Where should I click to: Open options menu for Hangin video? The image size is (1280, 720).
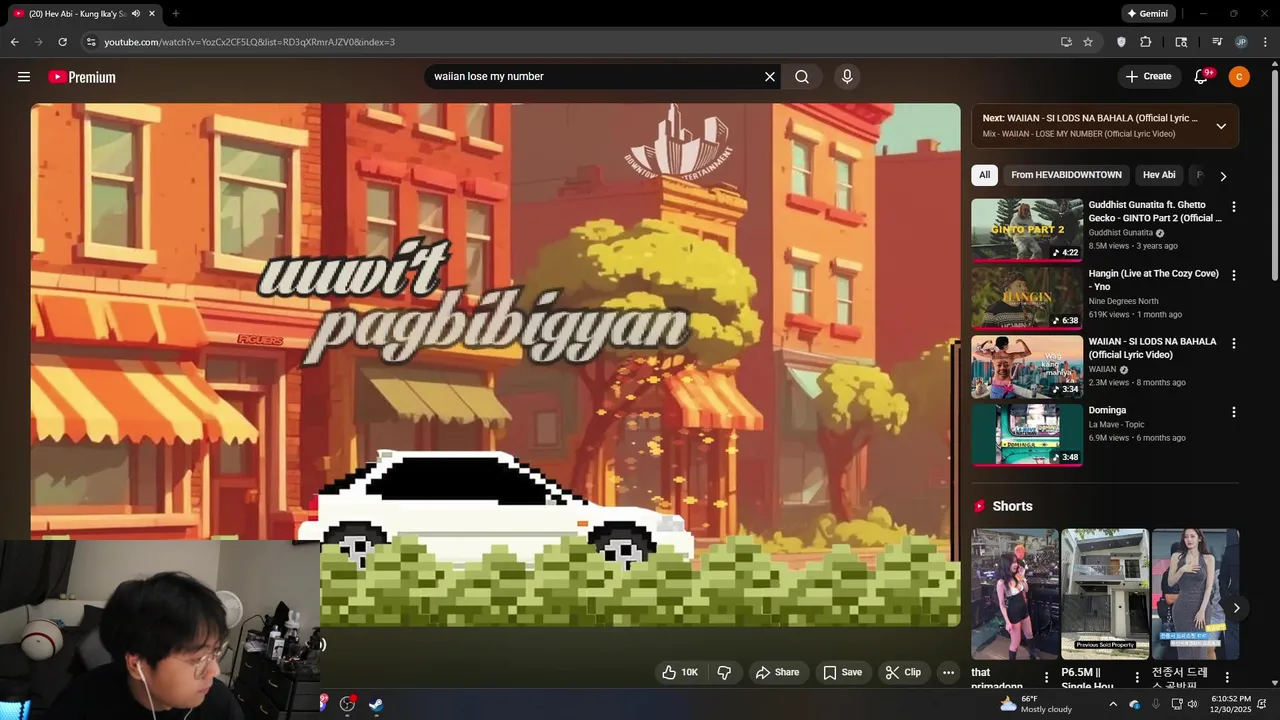pyautogui.click(x=1234, y=275)
